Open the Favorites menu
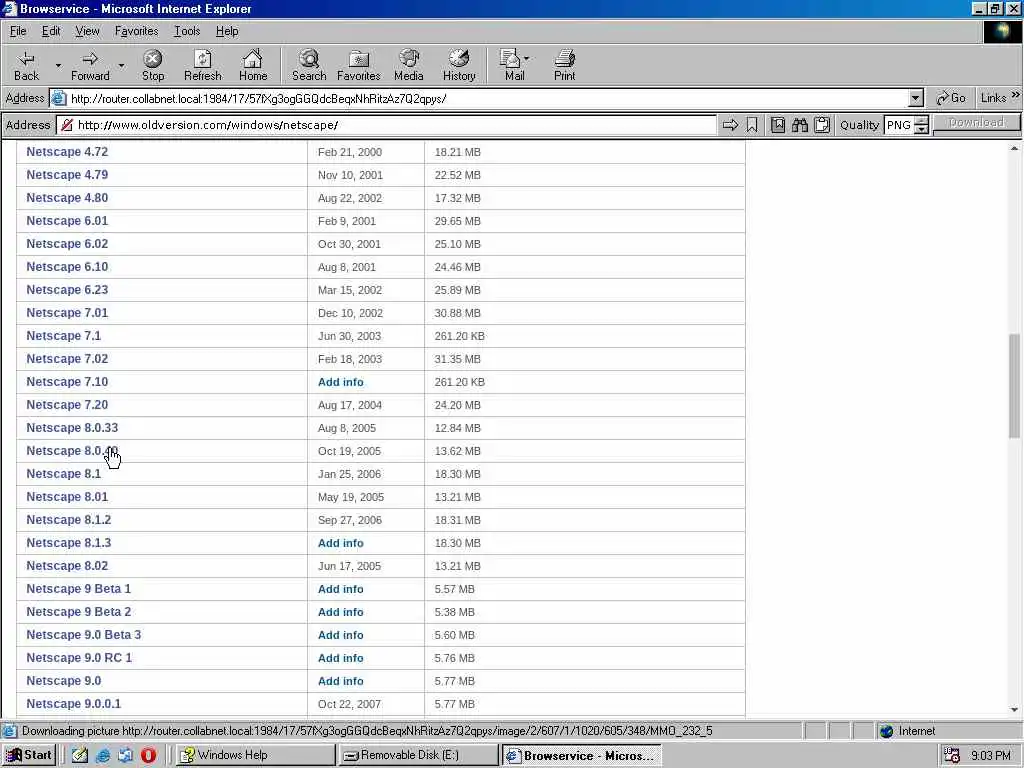Viewport: 1024px width, 768px height. coord(136,31)
